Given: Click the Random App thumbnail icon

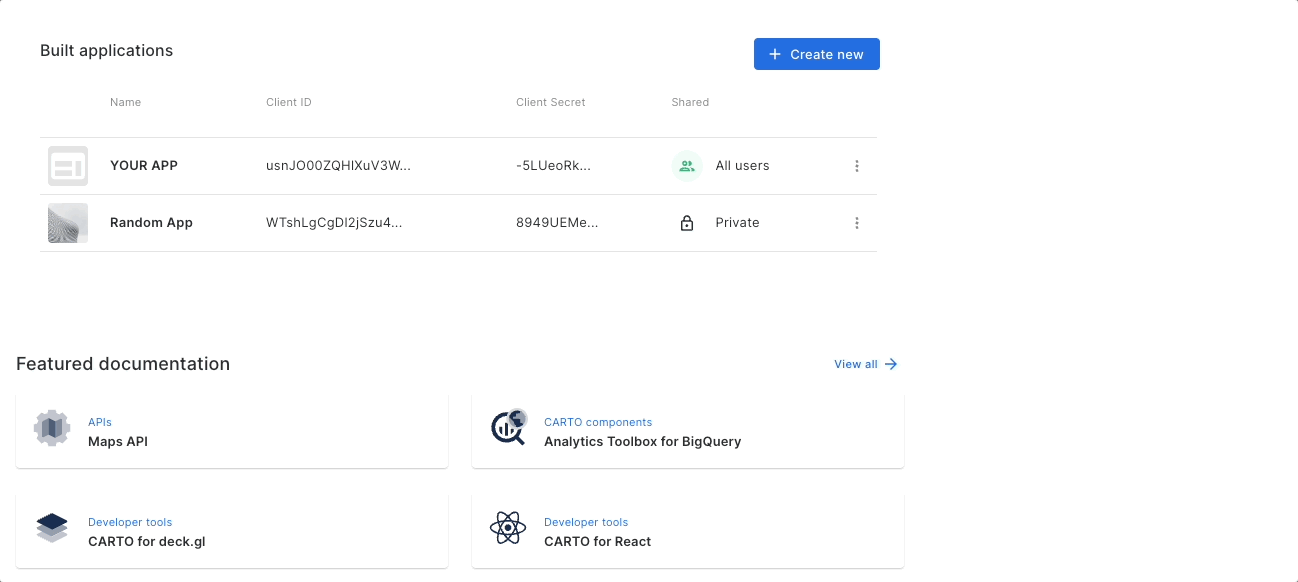Looking at the screenshot, I should click(x=67, y=222).
